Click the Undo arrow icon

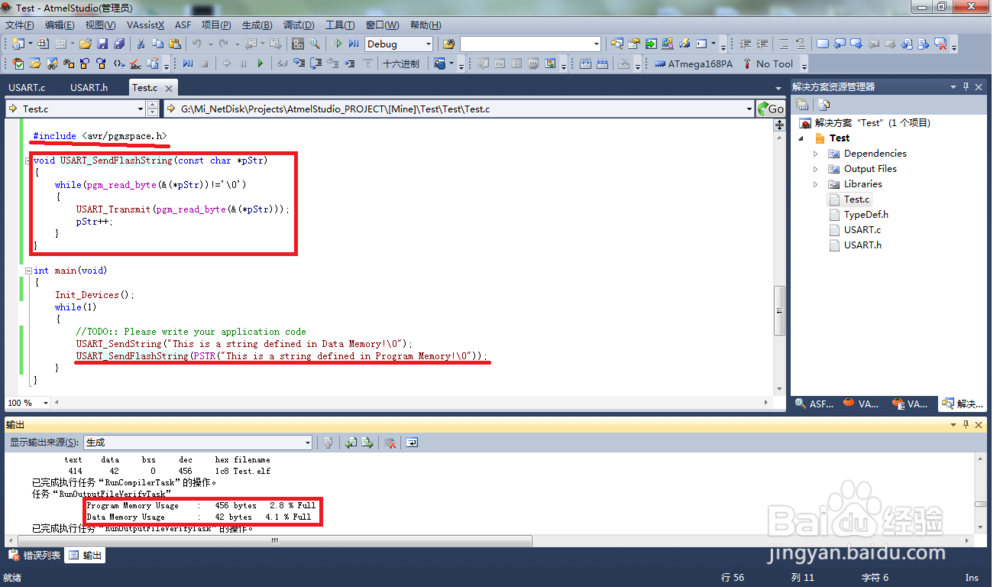(196, 44)
